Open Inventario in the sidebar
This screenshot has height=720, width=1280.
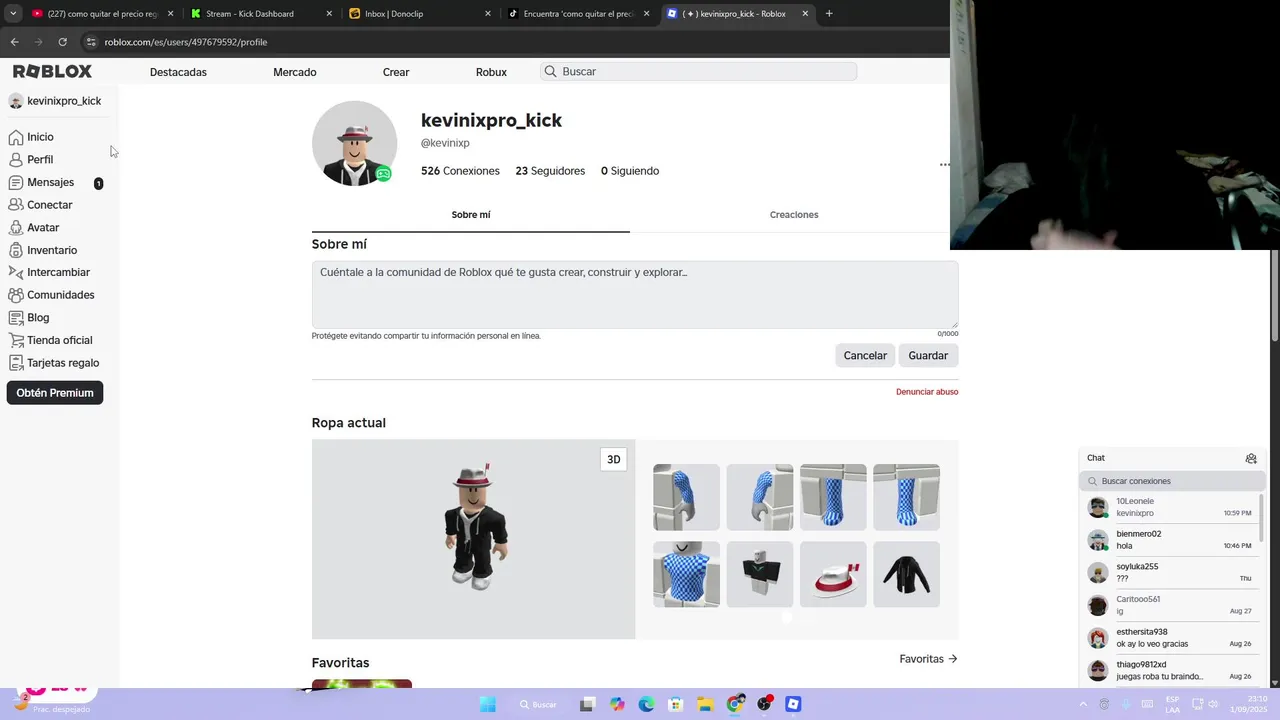[42, 251]
